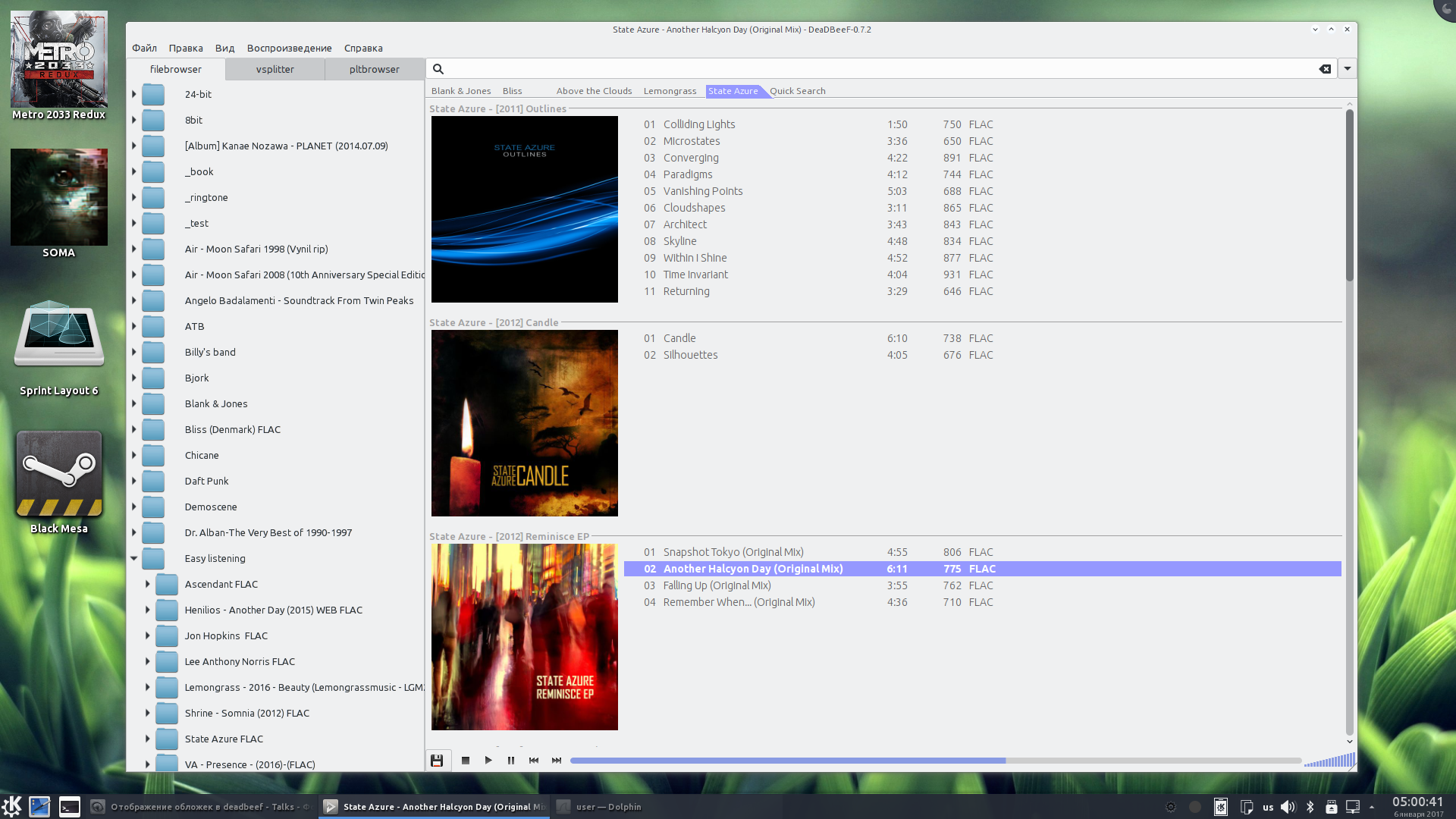Open the Вид menu

224,48
